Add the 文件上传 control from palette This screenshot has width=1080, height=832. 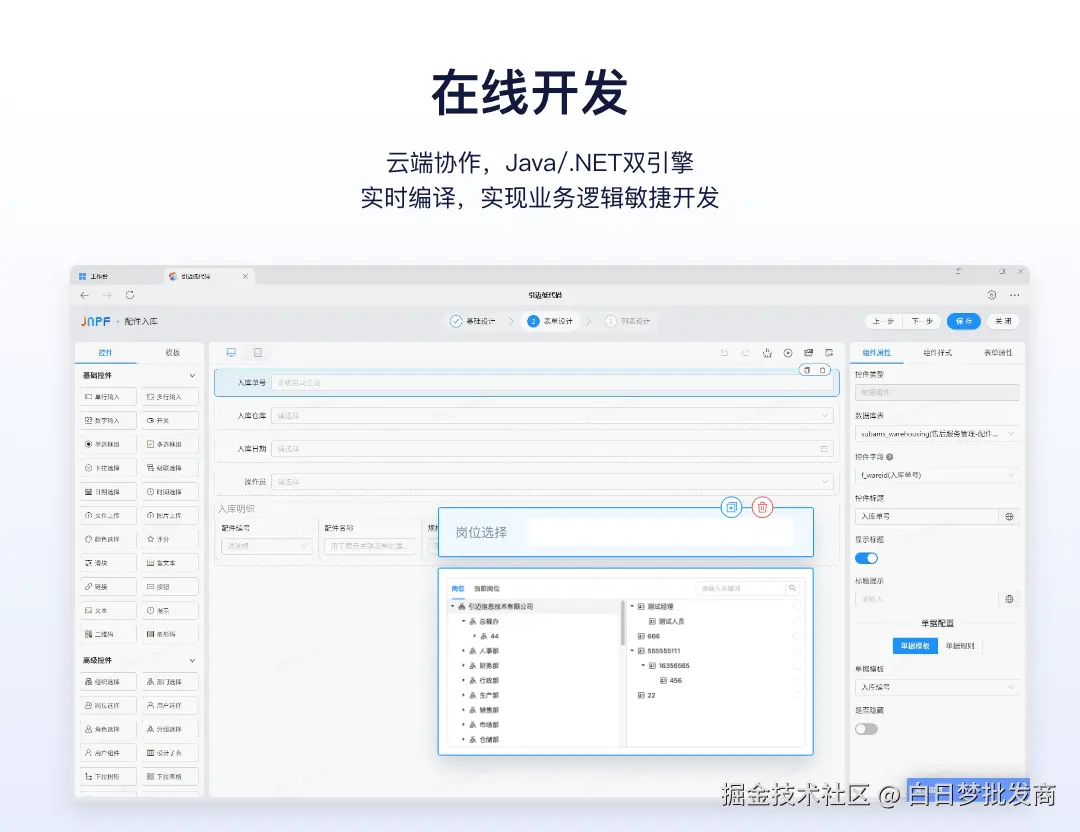(x=108, y=515)
